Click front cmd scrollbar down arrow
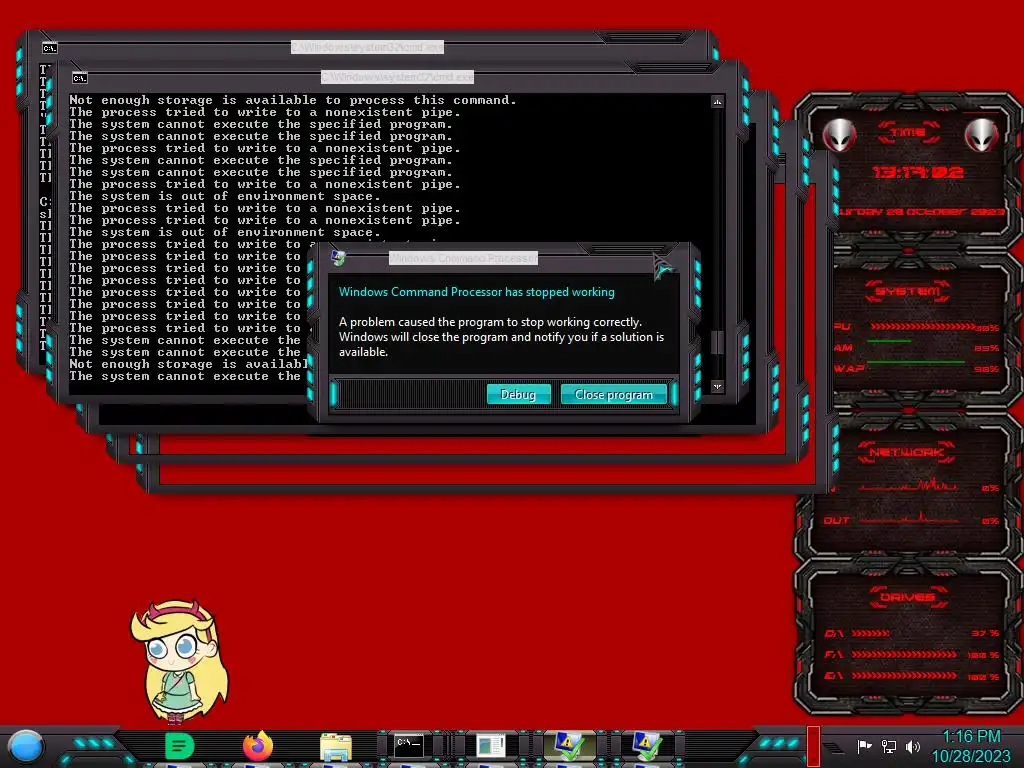 [718, 387]
